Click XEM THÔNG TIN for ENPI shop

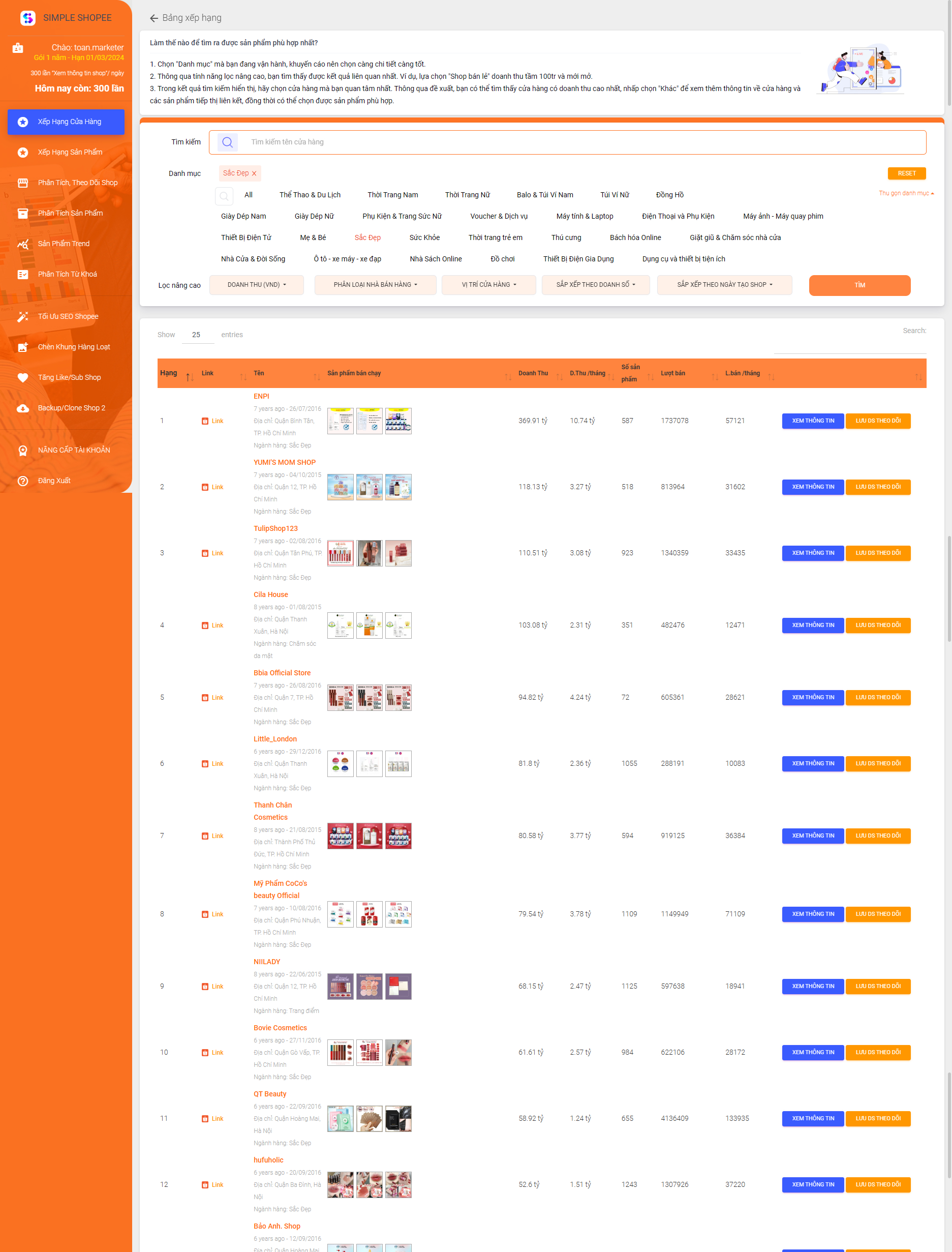tap(812, 421)
